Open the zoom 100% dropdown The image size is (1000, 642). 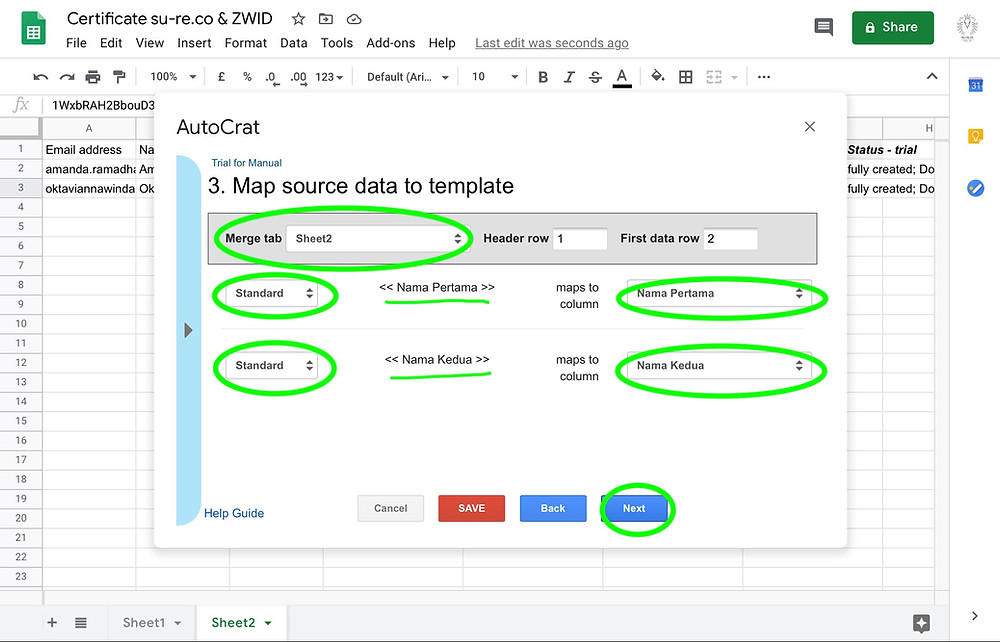[x=173, y=77]
